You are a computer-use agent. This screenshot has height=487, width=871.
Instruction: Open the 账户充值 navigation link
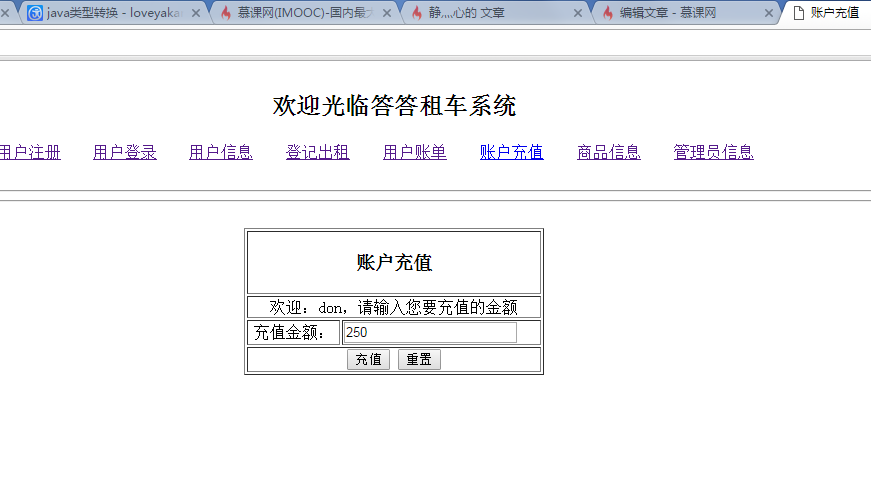click(512, 152)
